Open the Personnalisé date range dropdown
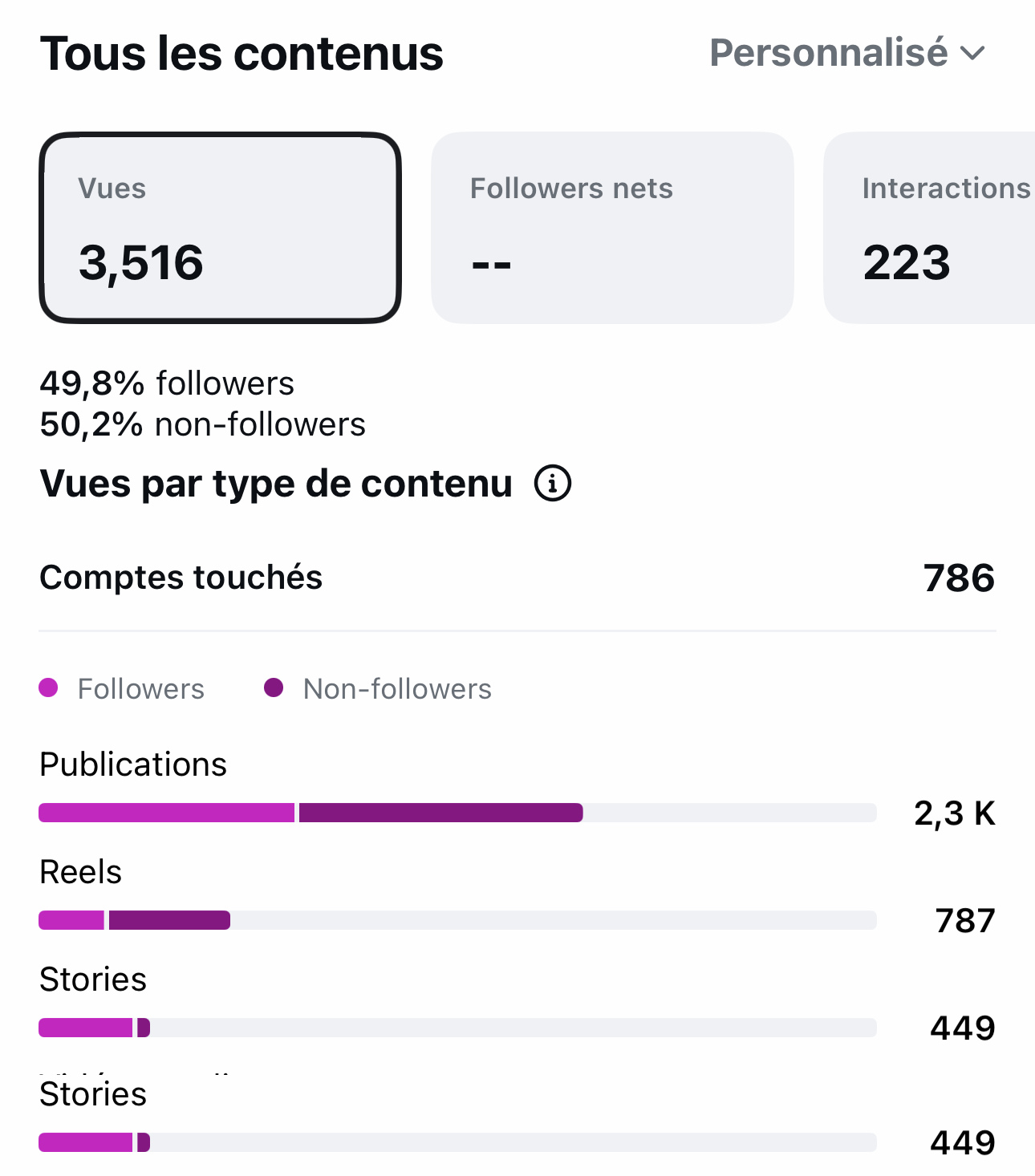Viewport: 1035px width, 1176px height. (x=847, y=53)
